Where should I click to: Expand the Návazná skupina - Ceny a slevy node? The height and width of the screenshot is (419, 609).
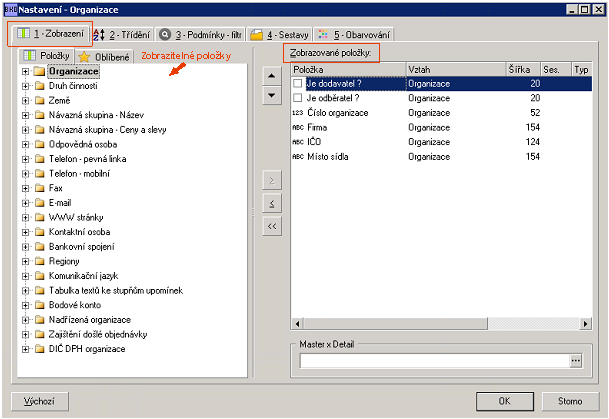coord(25,130)
